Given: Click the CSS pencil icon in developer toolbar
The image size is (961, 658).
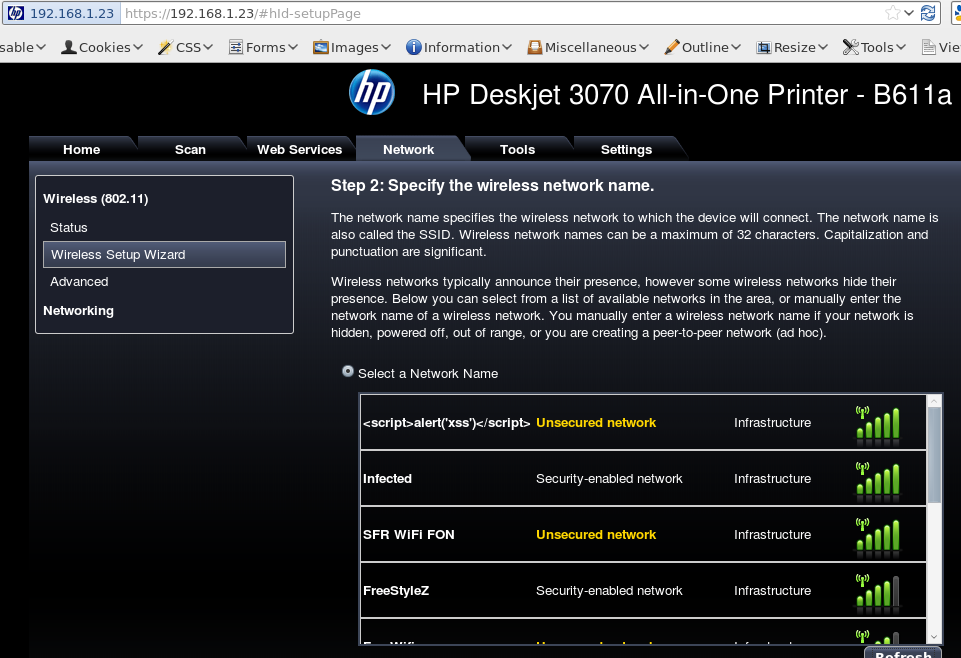Looking at the screenshot, I should point(166,46).
